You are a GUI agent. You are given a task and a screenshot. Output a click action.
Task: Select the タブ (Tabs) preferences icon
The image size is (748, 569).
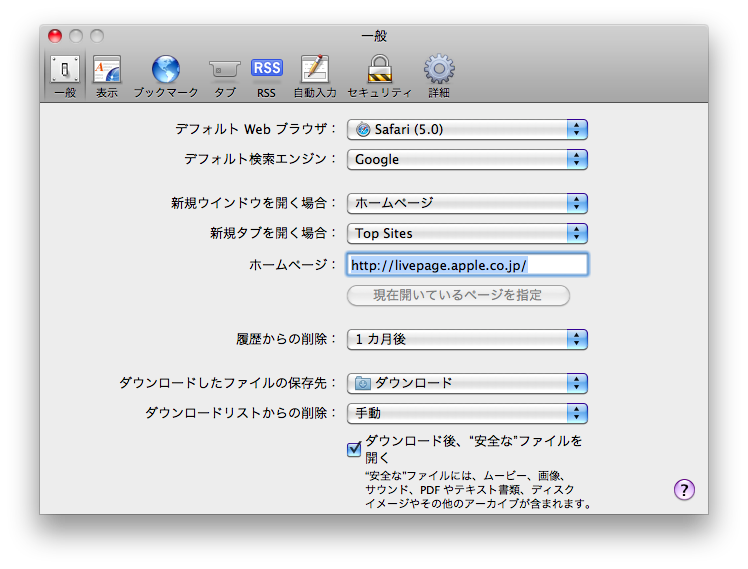click(225, 76)
